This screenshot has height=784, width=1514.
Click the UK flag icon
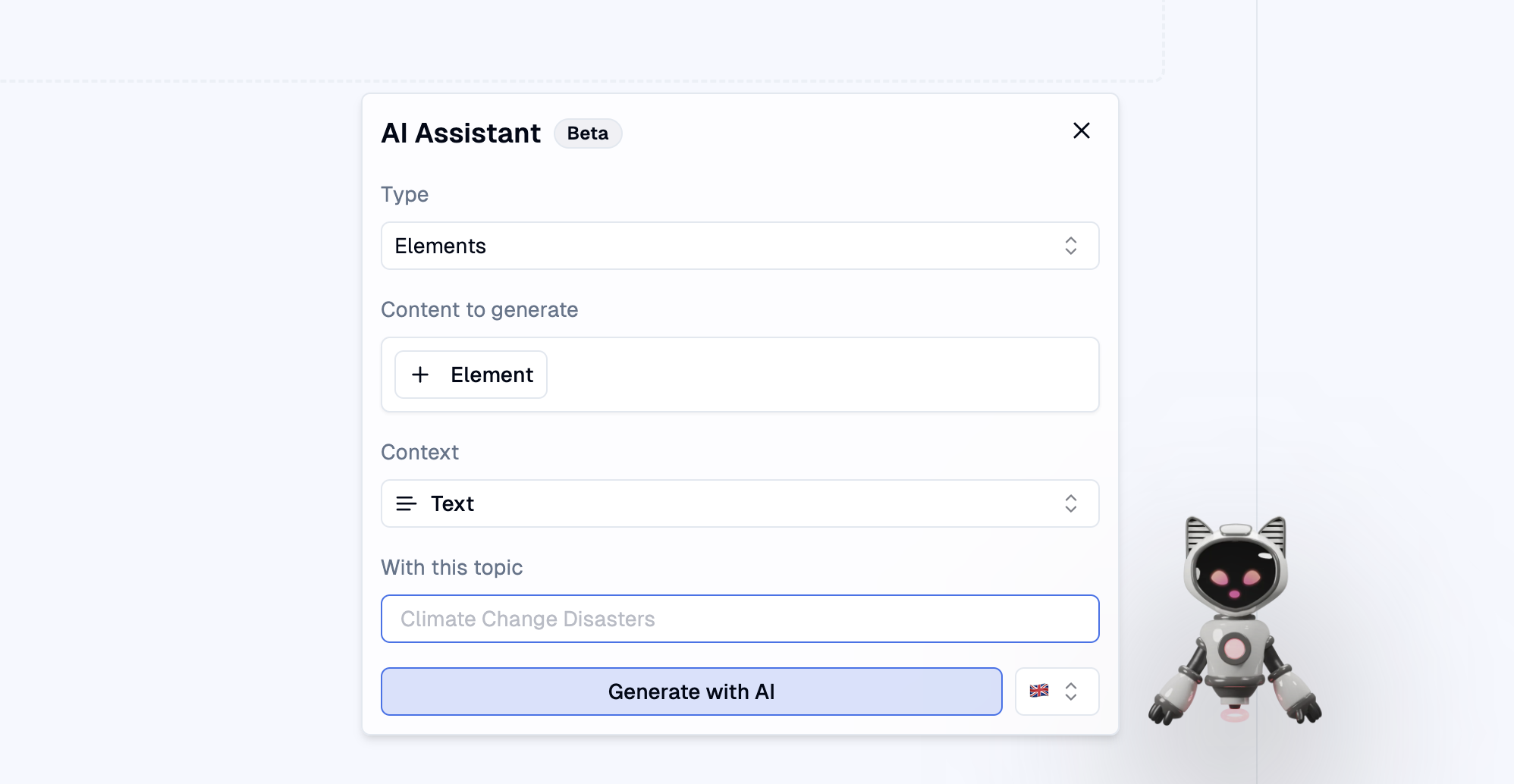coord(1039,691)
